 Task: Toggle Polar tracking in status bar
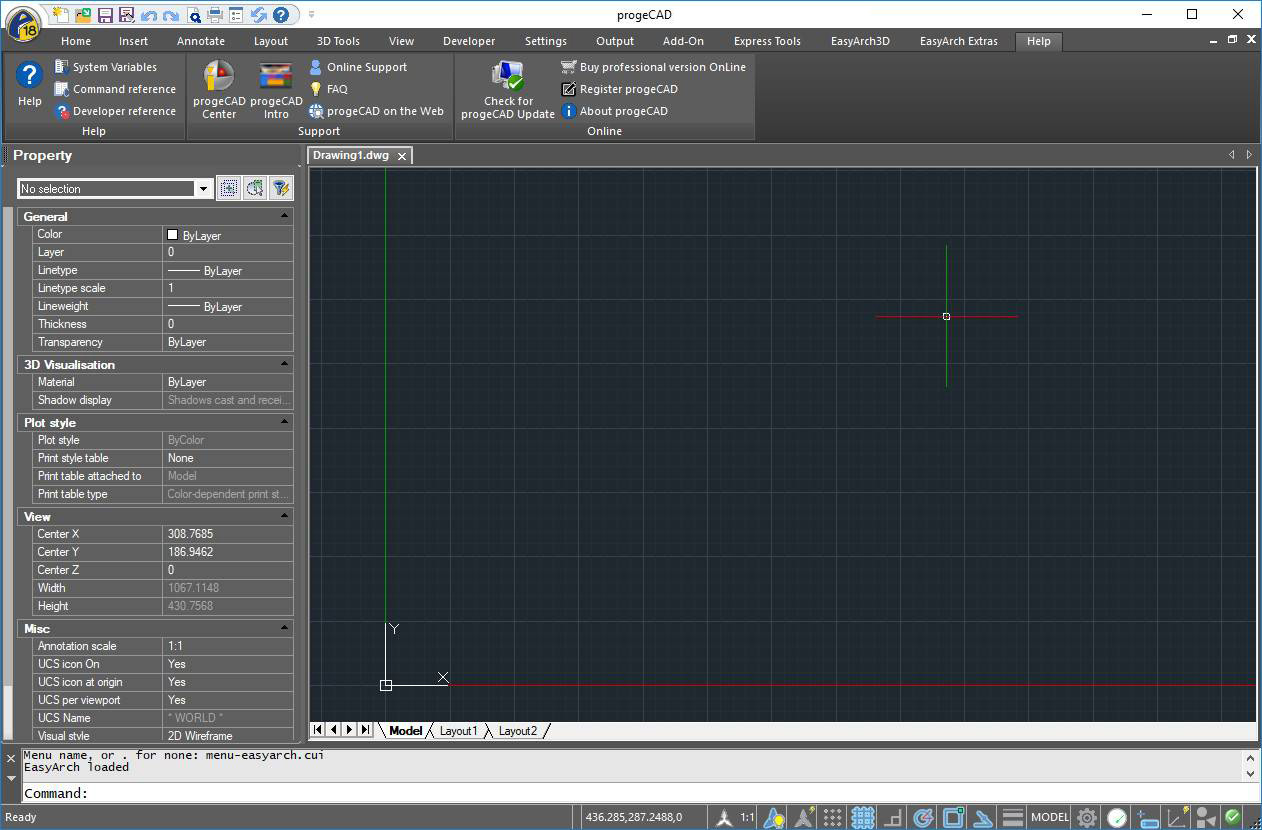(x=923, y=817)
